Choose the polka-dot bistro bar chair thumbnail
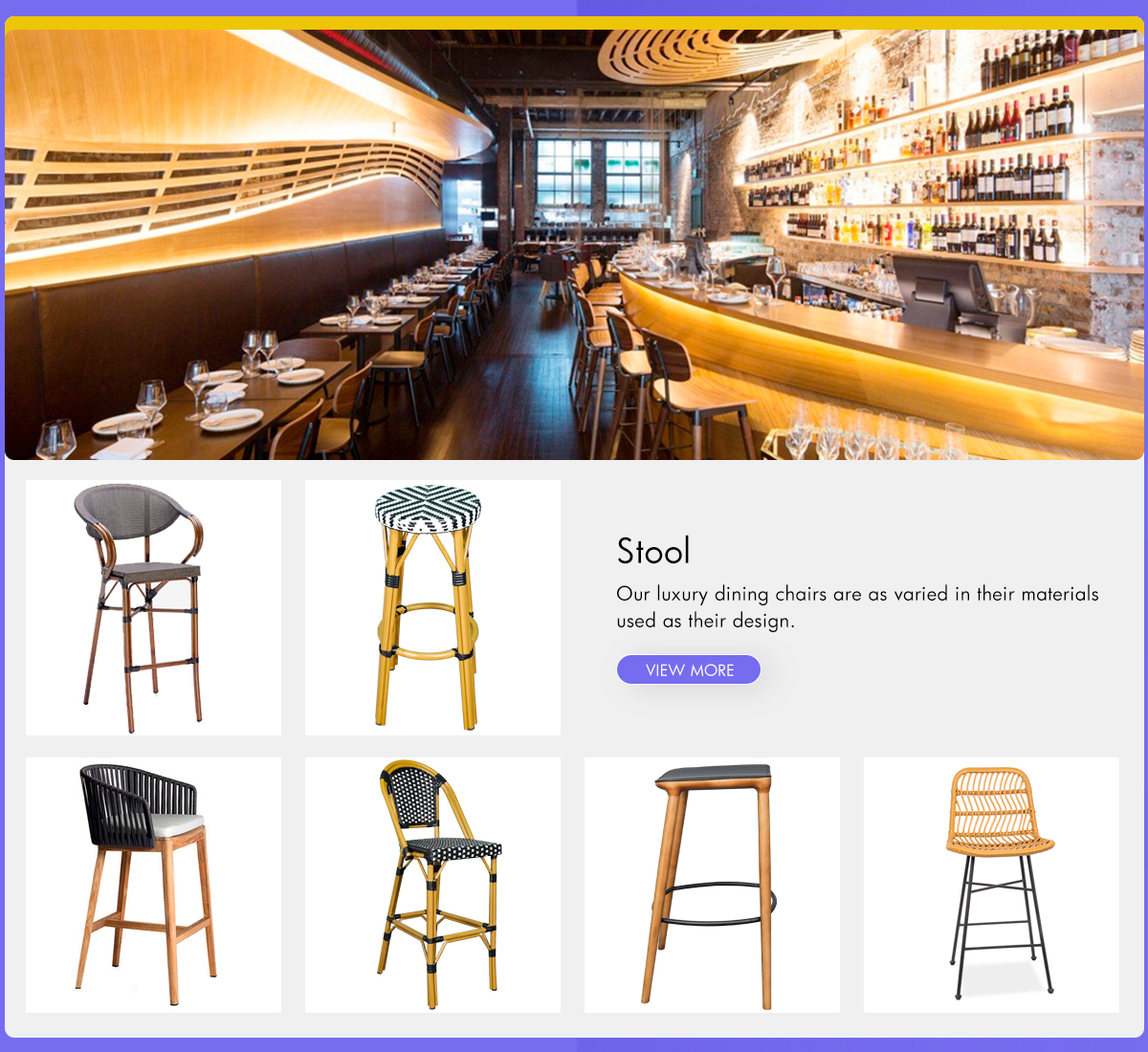Viewport: 1148px width, 1052px height. tap(432, 885)
